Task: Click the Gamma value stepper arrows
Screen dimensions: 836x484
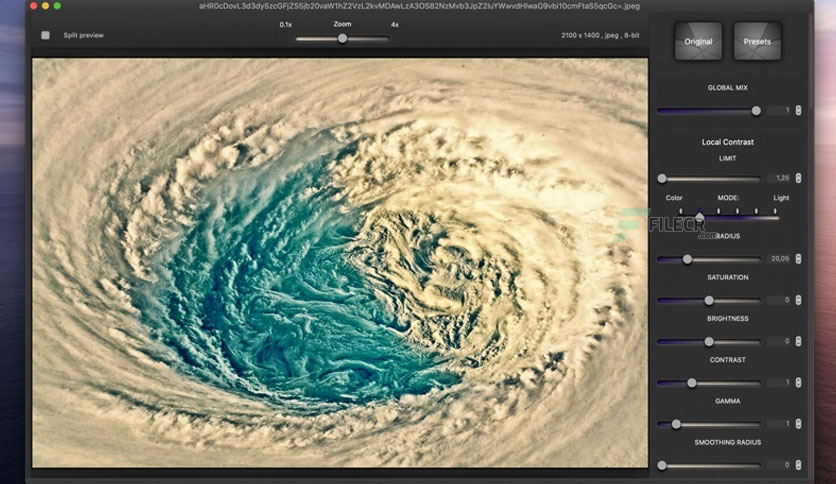Action: pyautogui.click(x=798, y=424)
